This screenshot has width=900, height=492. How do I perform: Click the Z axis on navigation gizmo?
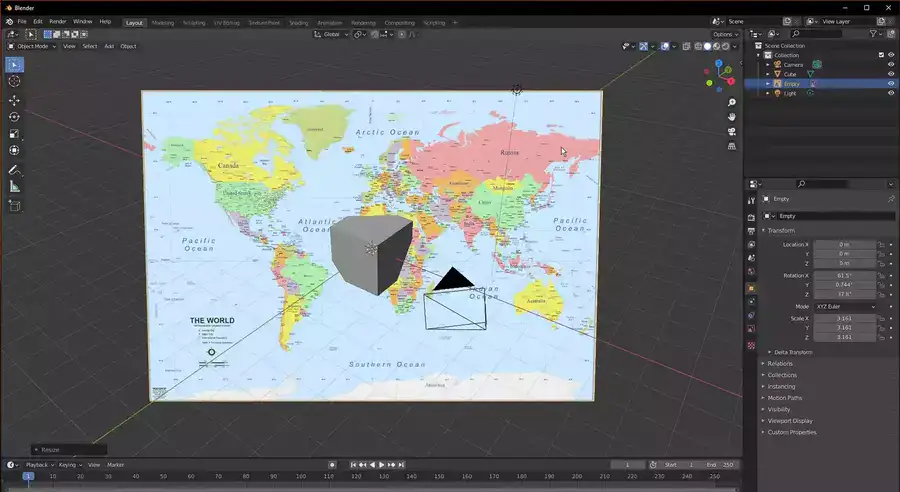coord(719,63)
